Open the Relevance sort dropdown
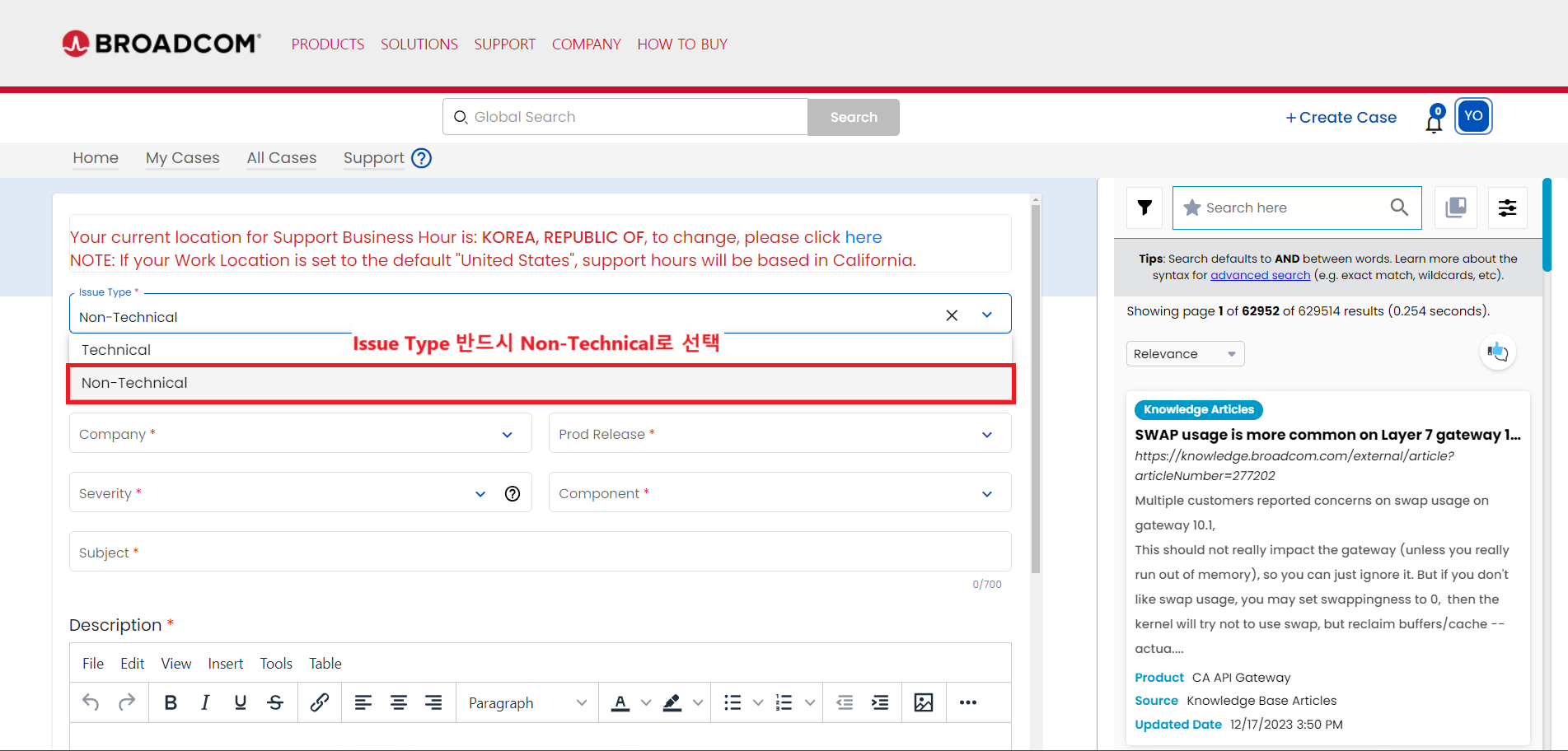 [x=1184, y=354]
